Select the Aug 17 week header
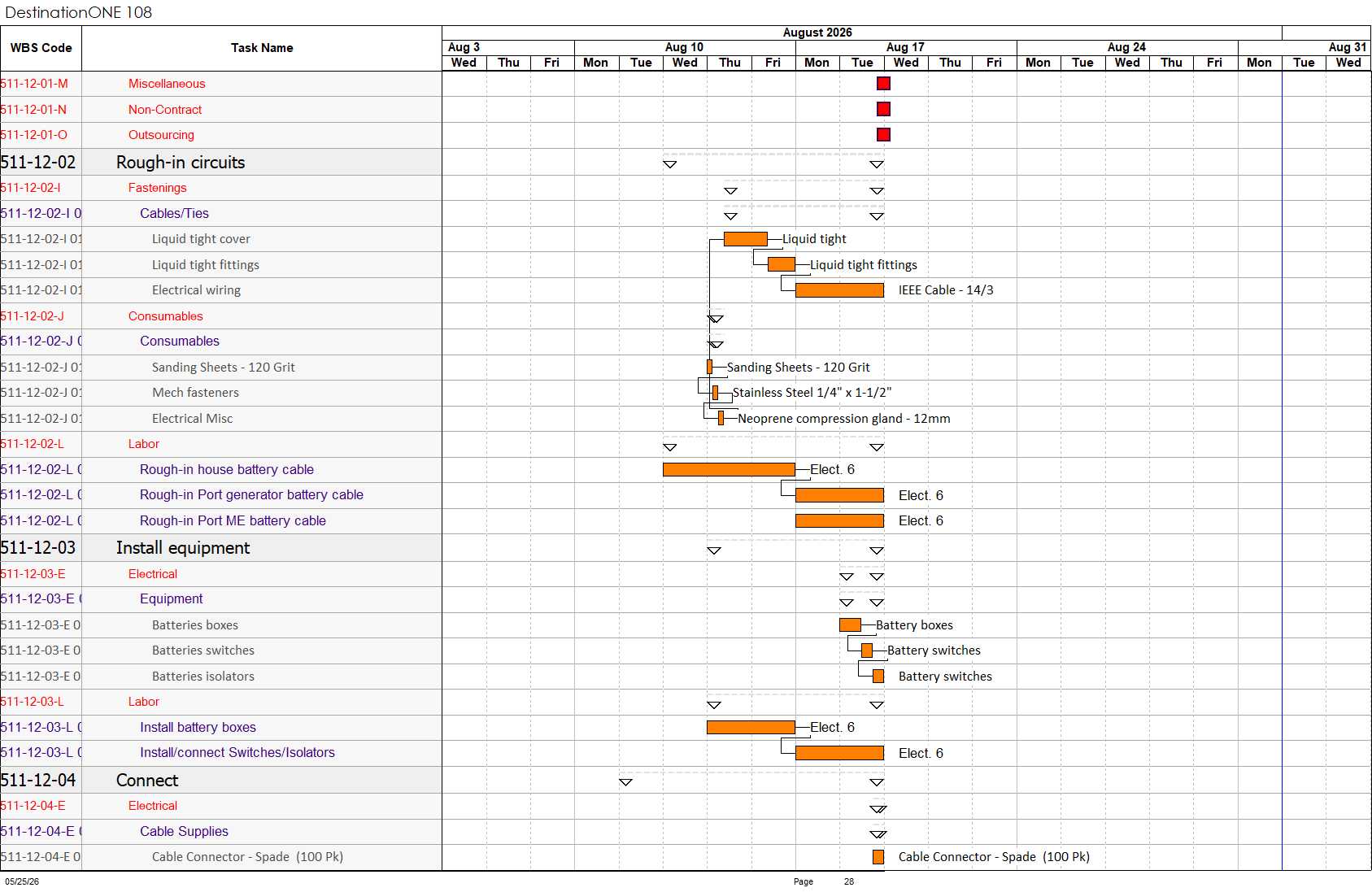This screenshot has height=892, width=1372. pyautogui.click(x=906, y=47)
